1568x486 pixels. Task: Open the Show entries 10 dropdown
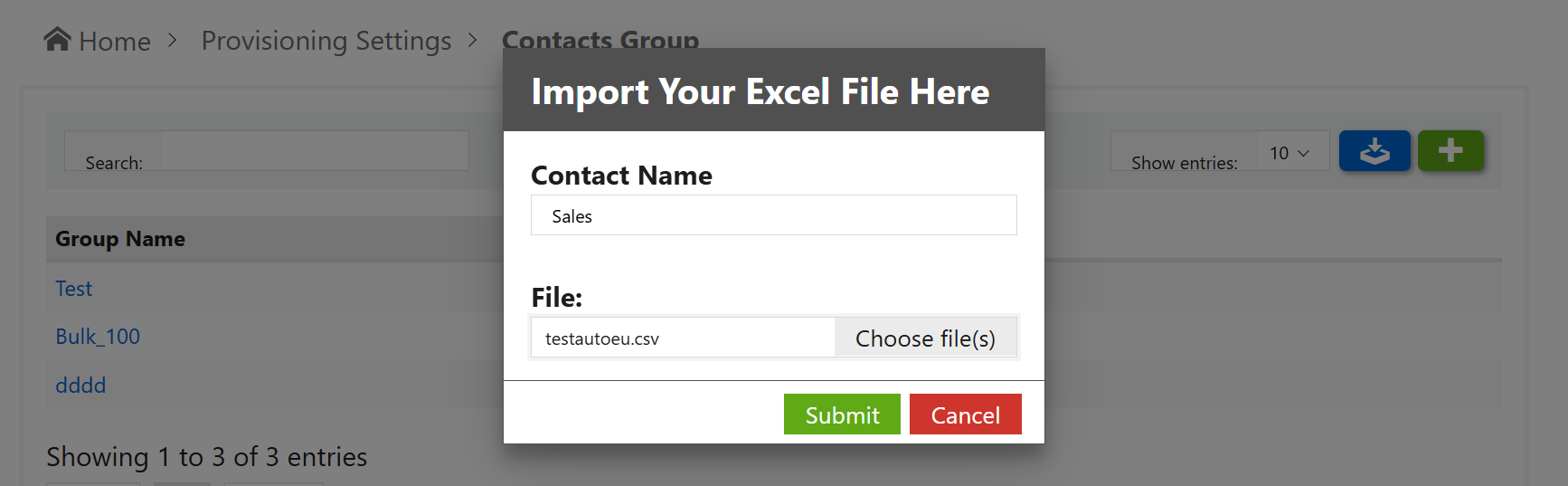click(1291, 152)
